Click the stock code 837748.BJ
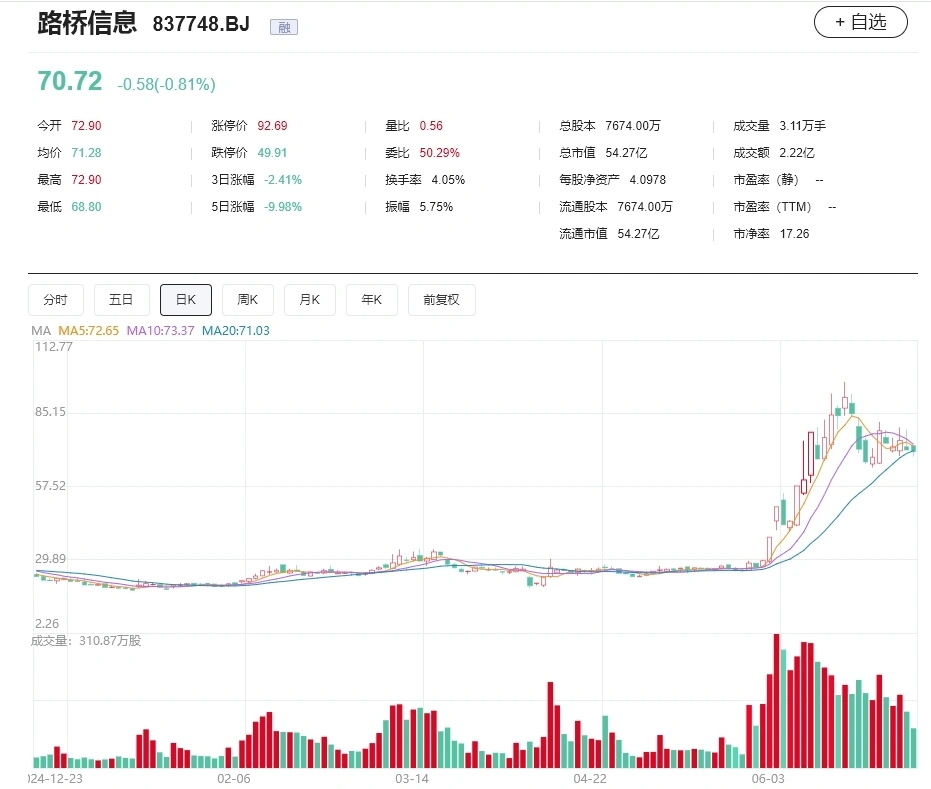Screen dimensions: 931x789 pos(201,24)
